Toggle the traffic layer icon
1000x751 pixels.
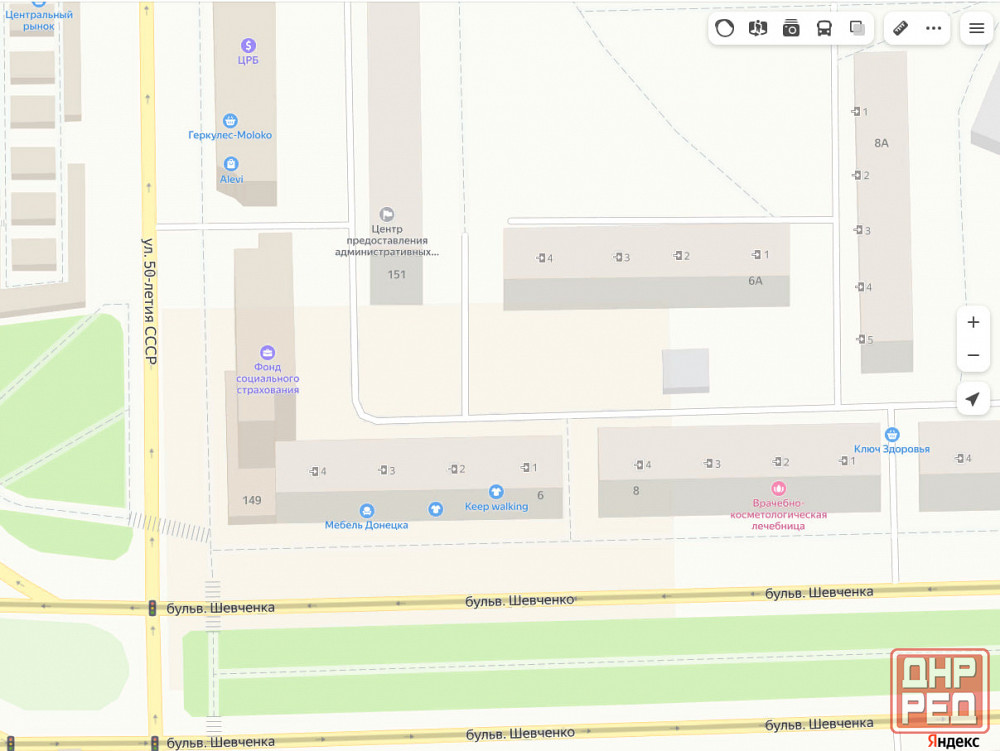726,28
